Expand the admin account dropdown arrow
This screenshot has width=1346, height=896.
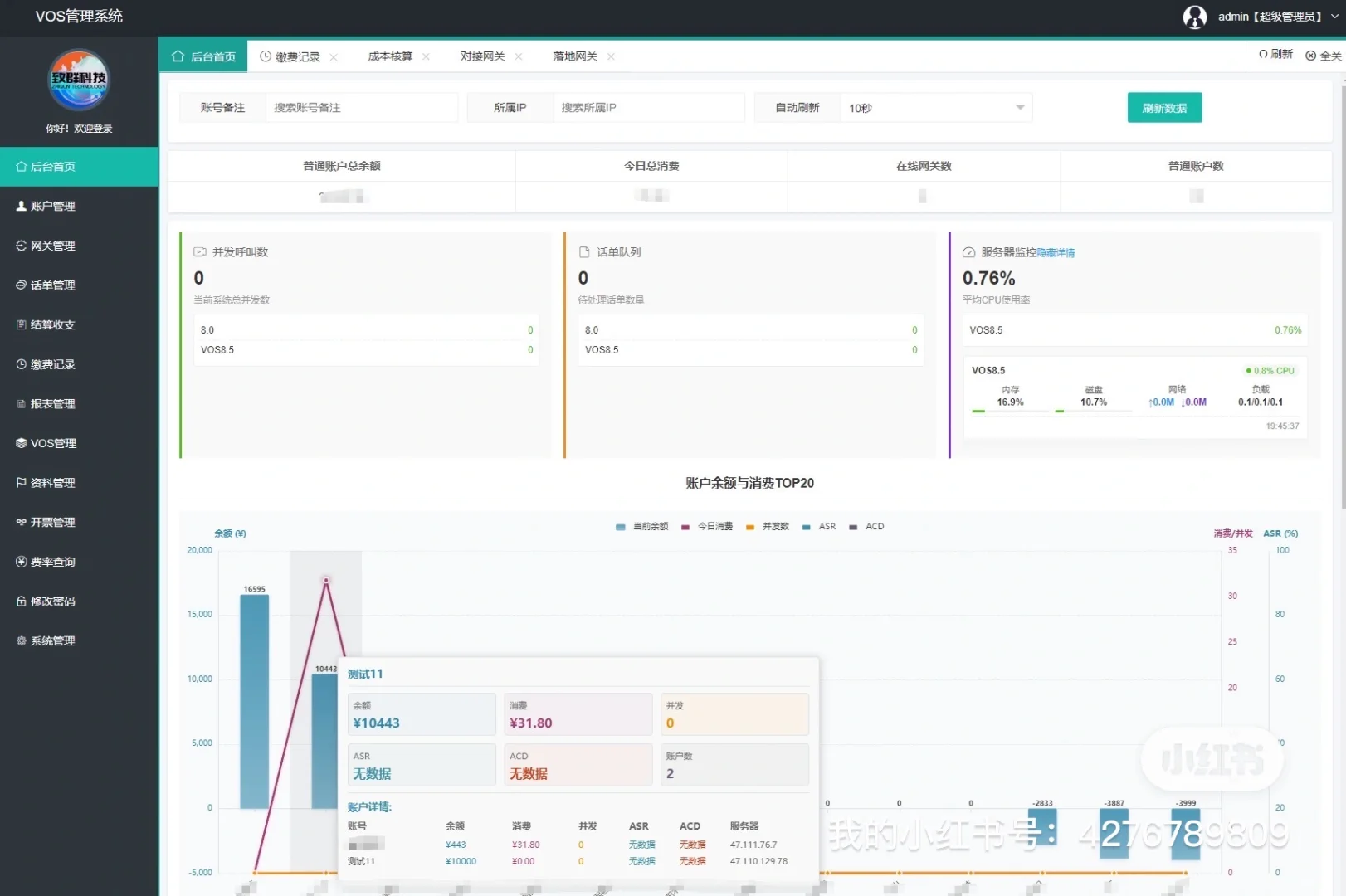pyautogui.click(x=1335, y=17)
